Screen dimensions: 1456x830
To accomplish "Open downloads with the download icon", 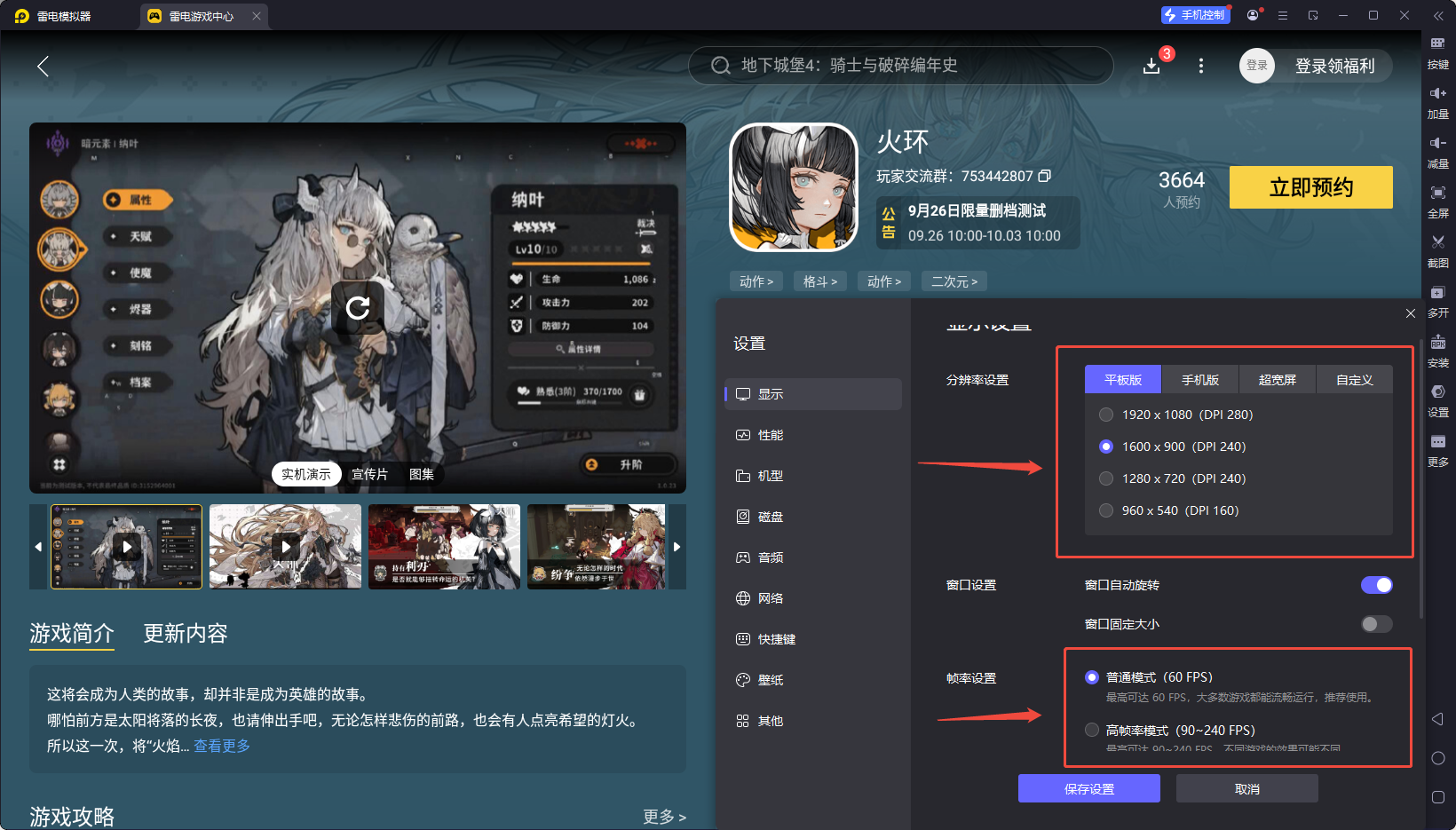I will (1151, 67).
